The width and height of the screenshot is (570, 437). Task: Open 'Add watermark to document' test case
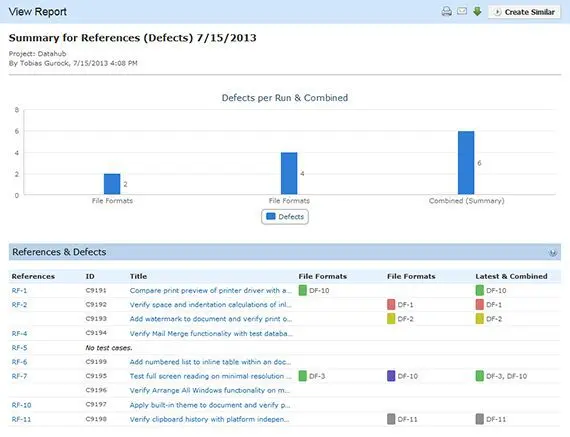coord(211,319)
